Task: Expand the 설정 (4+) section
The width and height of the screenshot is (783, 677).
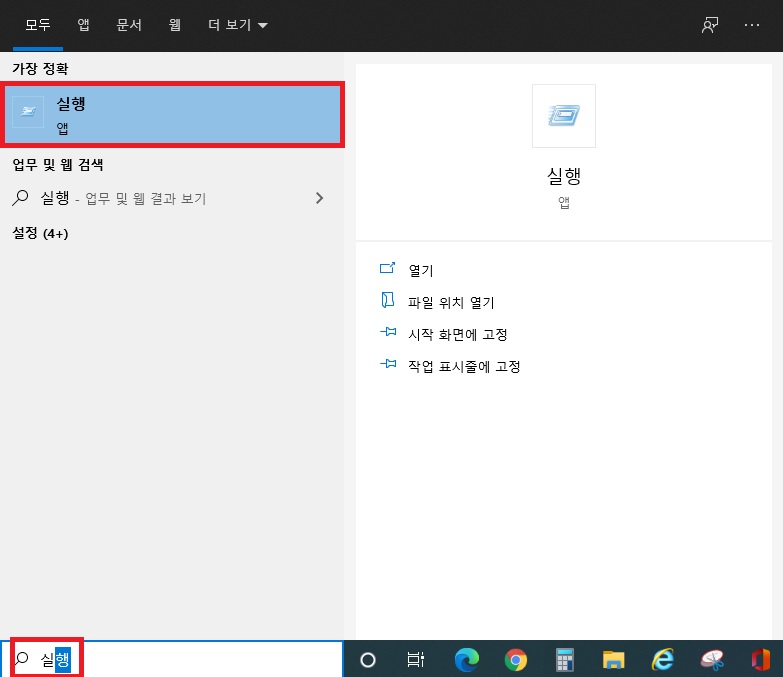Action: (x=40, y=233)
